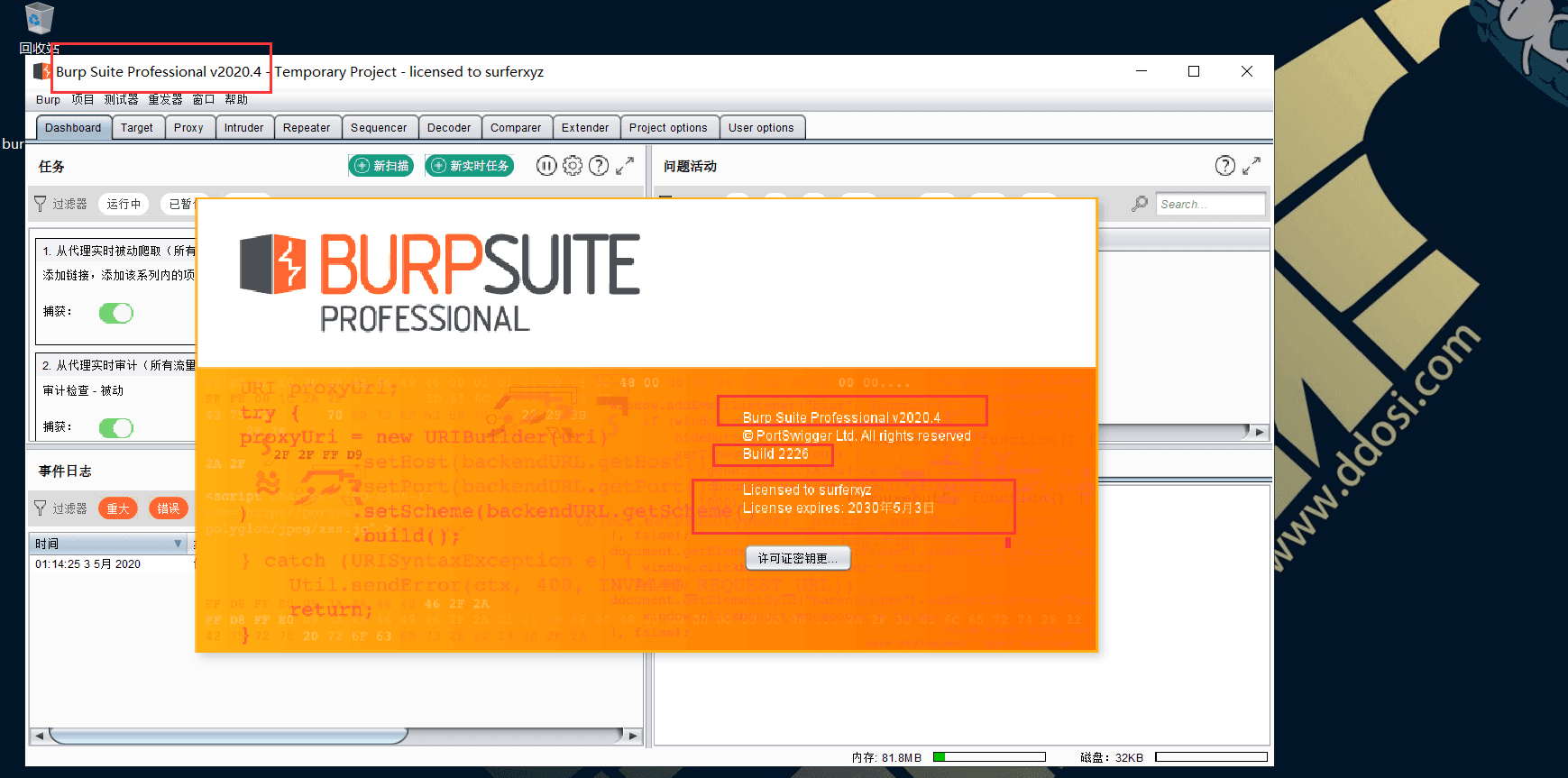Screen dimensions: 1568x778
Task: Switch to the Target tab
Action: point(137,128)
